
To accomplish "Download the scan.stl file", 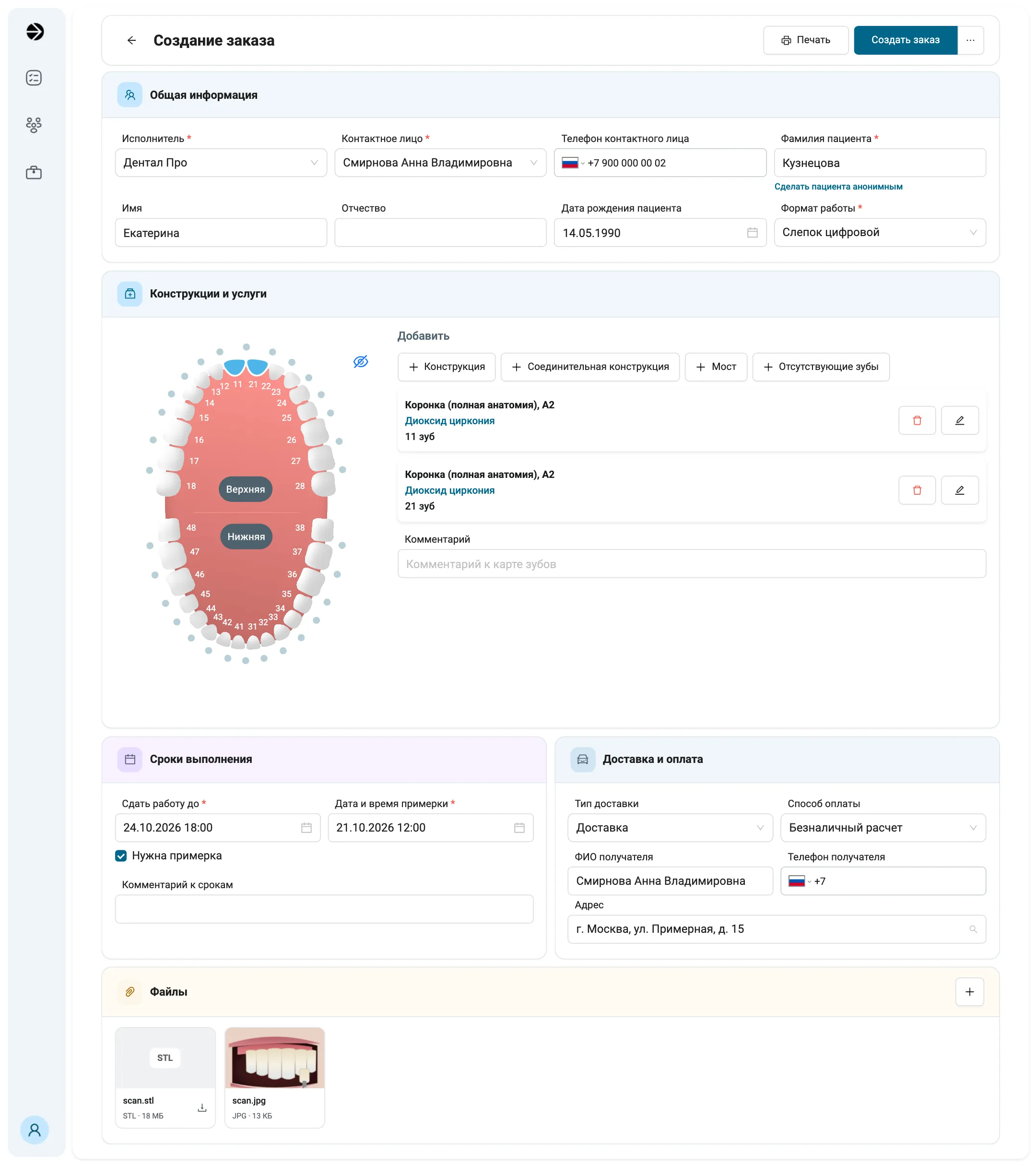I will 202,1107.
